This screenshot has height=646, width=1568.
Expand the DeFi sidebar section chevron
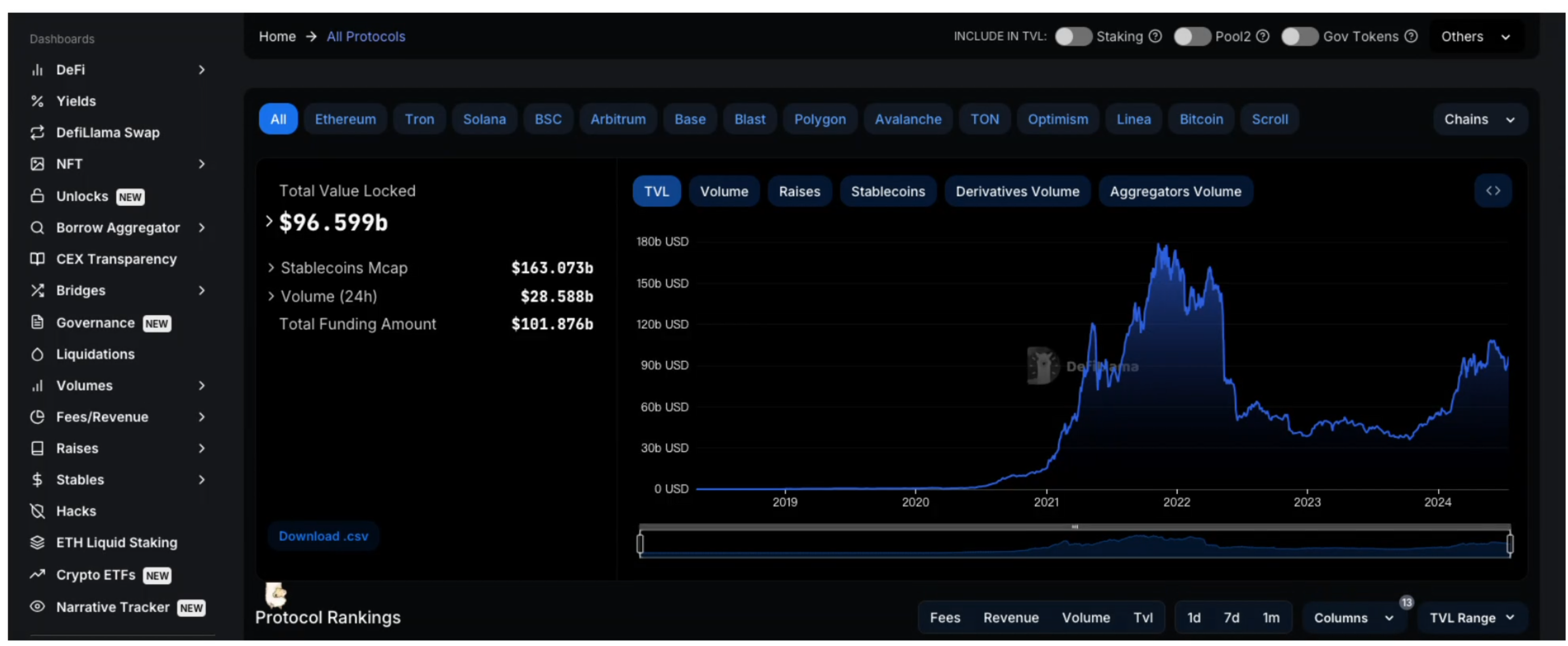click(x=202, y=70)
